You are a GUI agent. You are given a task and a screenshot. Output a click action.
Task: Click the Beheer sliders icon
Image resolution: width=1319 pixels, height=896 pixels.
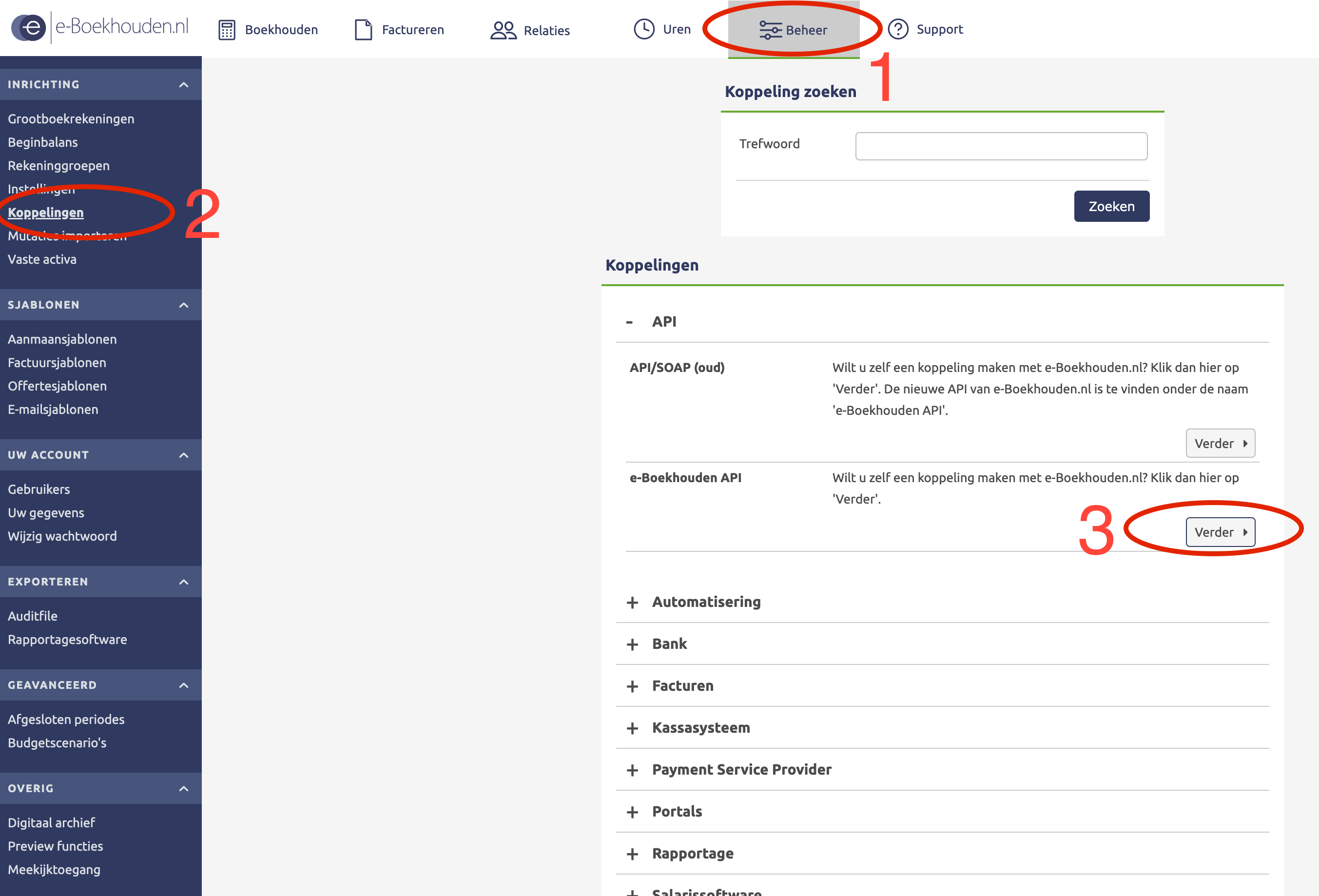point(770,30)
